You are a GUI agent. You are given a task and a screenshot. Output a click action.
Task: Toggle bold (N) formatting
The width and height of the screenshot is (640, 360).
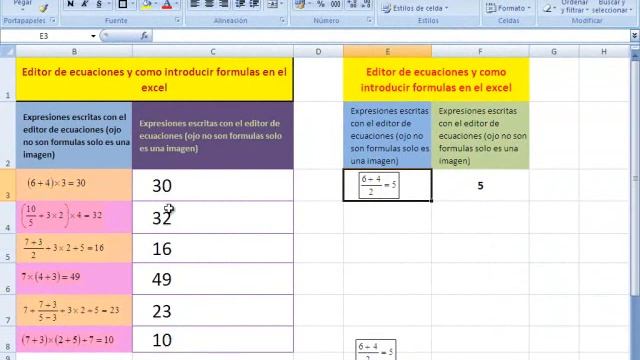pyautogui.click(x=70, y=4)
